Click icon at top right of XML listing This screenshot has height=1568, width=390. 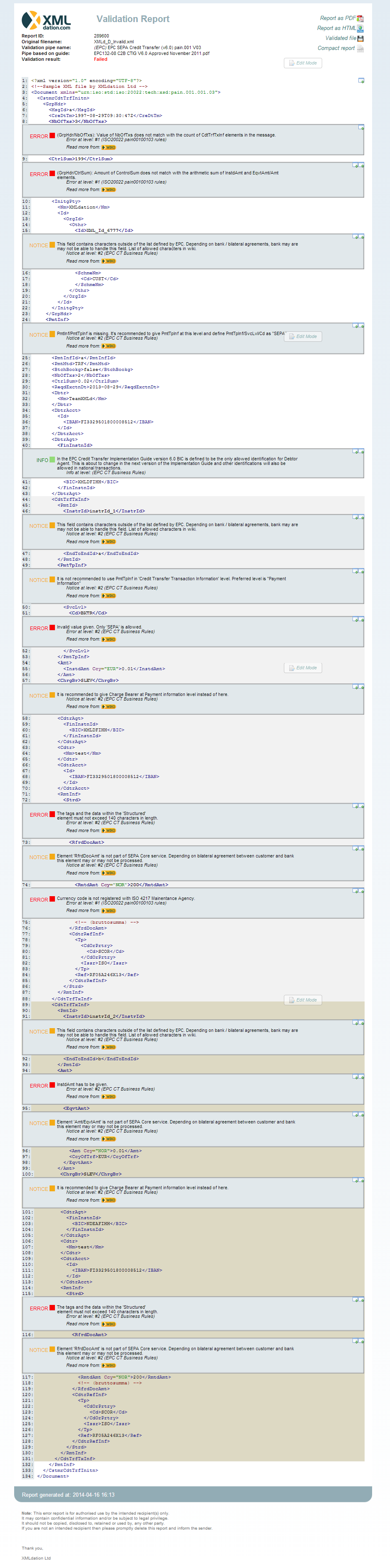point(361,80)
